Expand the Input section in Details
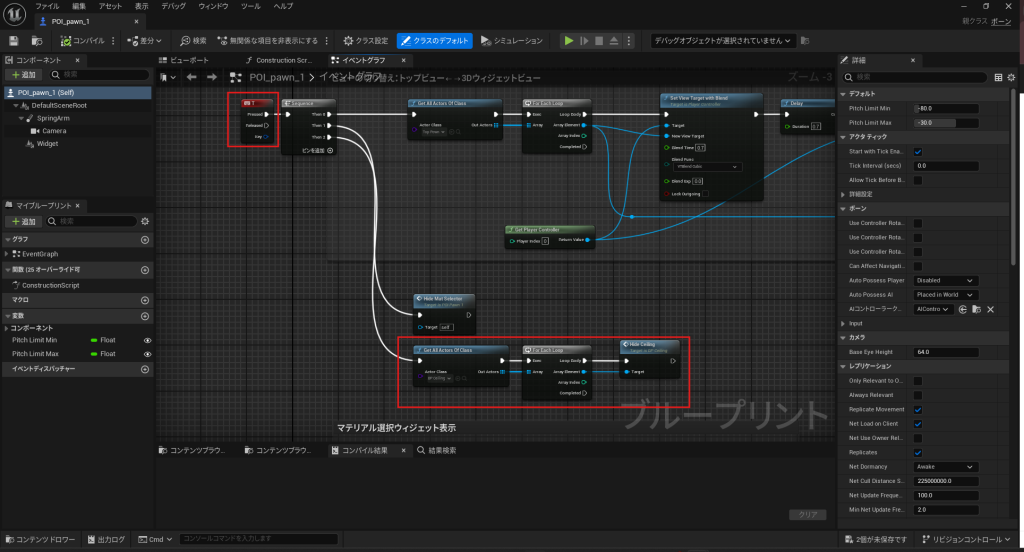 point(855,324)
